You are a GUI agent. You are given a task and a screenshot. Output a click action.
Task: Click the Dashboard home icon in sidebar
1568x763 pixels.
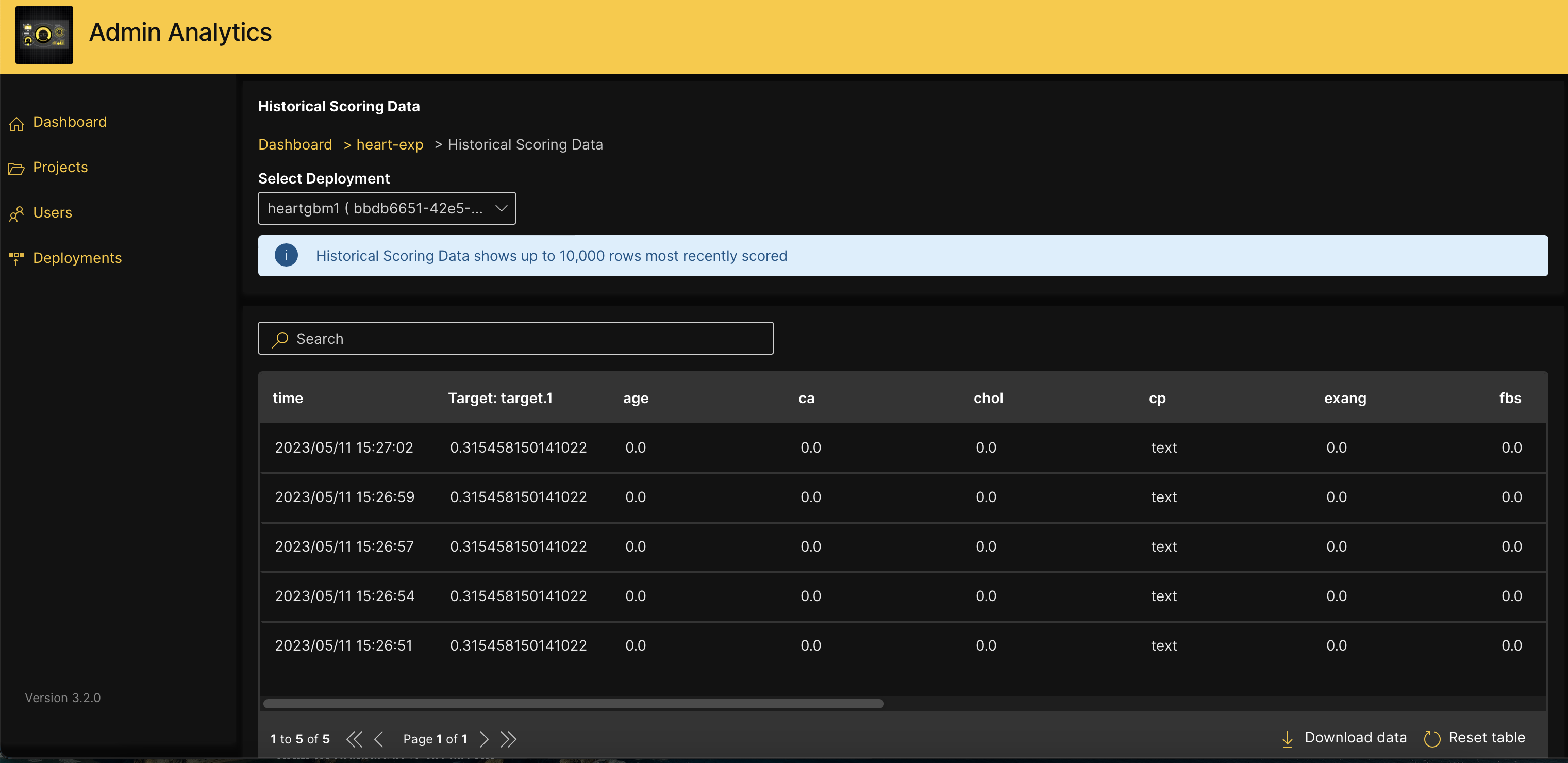[16, 124]
